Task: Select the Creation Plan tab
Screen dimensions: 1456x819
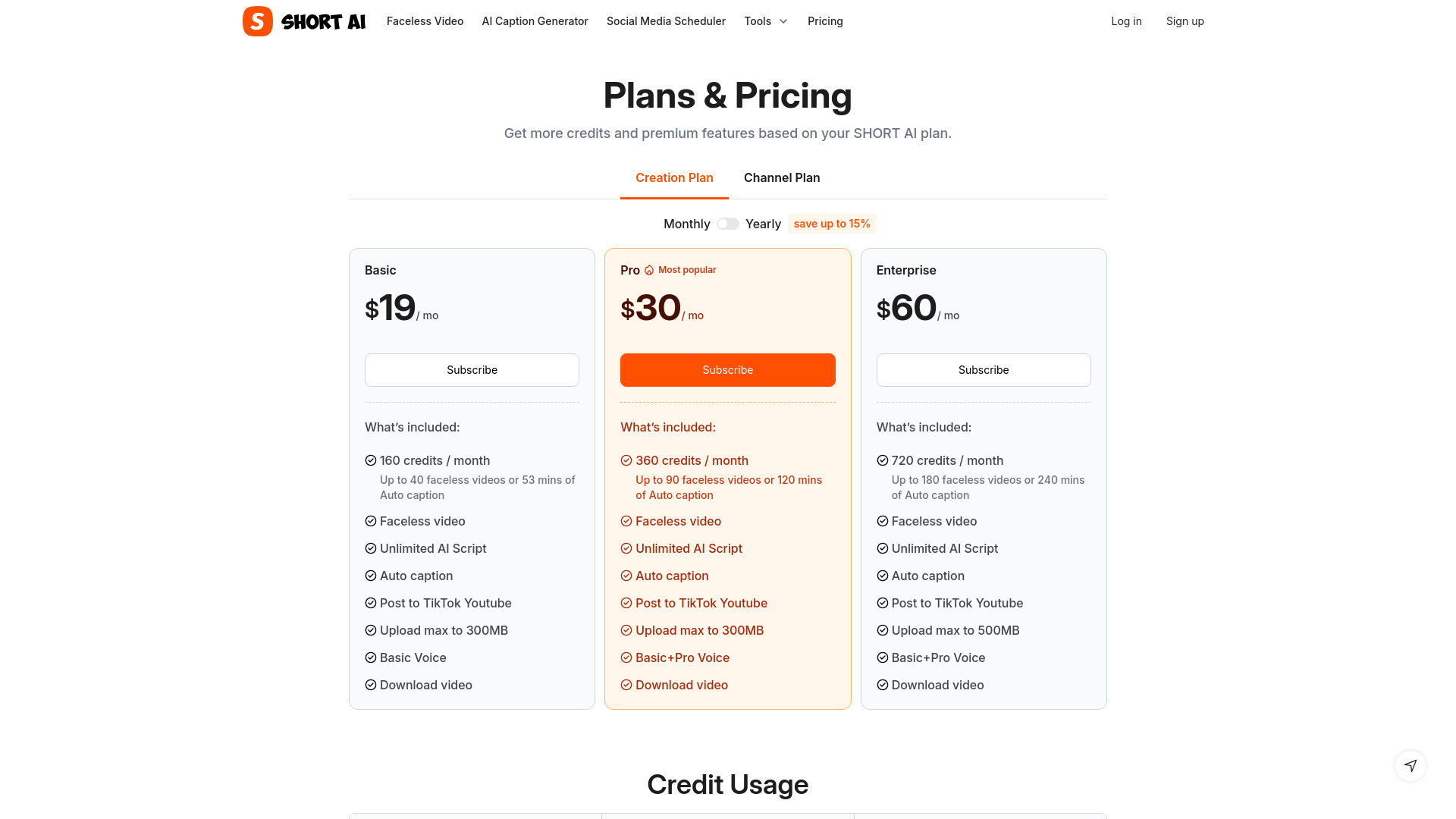Action: [x=674, y=177]
